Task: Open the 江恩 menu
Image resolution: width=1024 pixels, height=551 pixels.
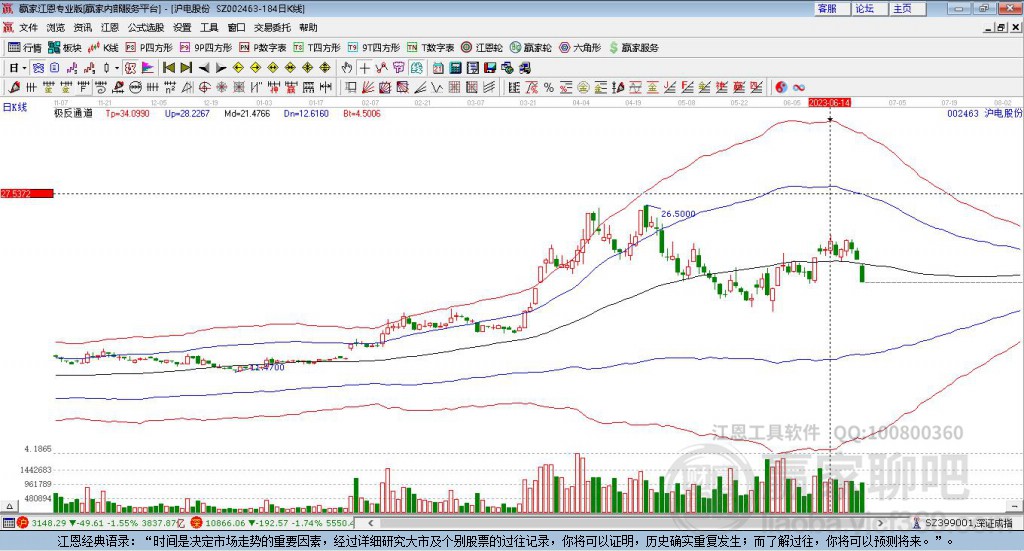Action: [x=110, y=27]
